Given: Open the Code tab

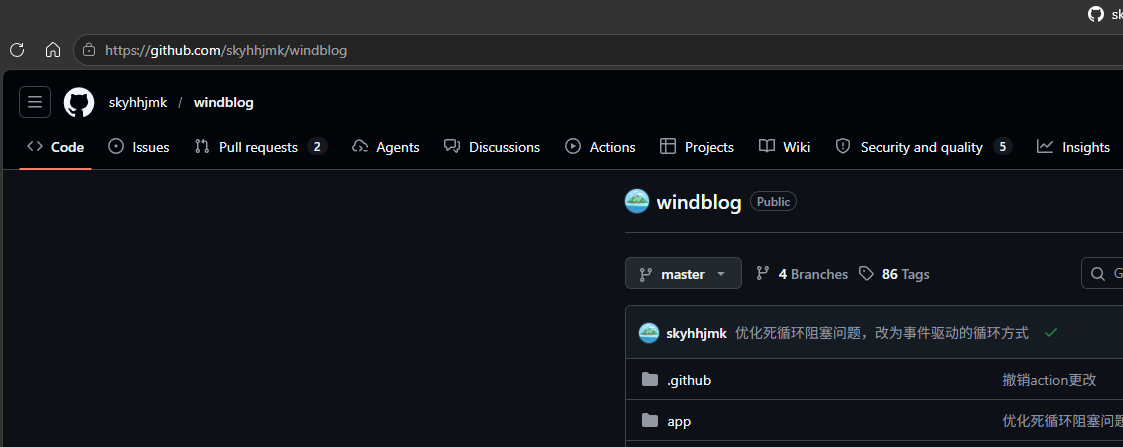Looking at the screenshot, I should [x=56, y=147].
